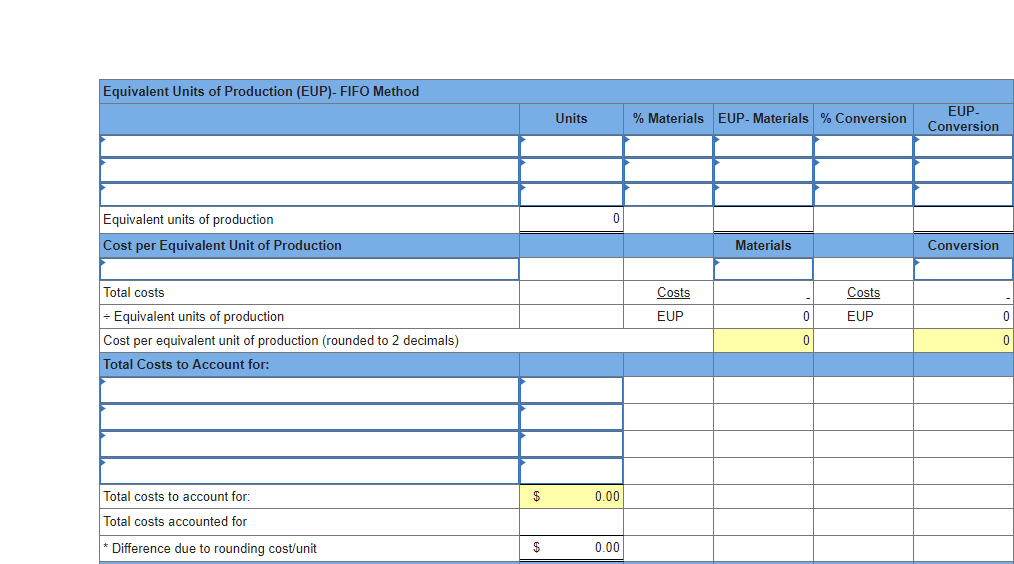This screenshot has height=564, width=1014.
Task: Click first row Units input cell
Action: point(571,146)
